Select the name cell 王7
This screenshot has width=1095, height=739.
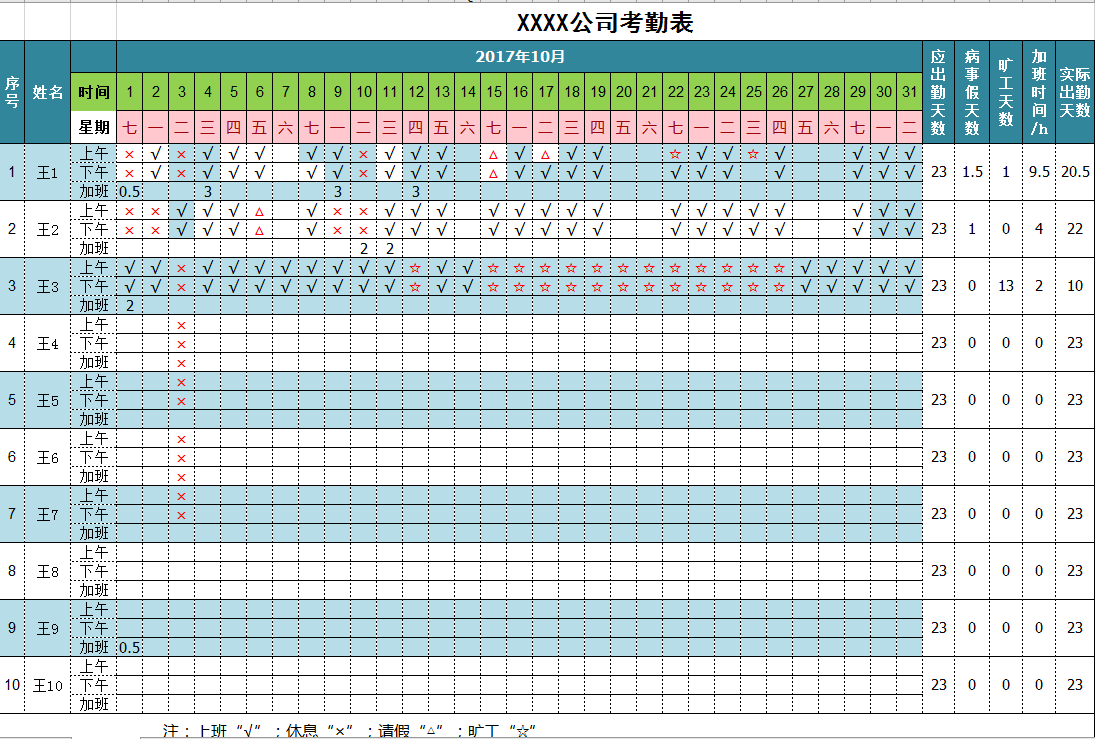[47, 514]
